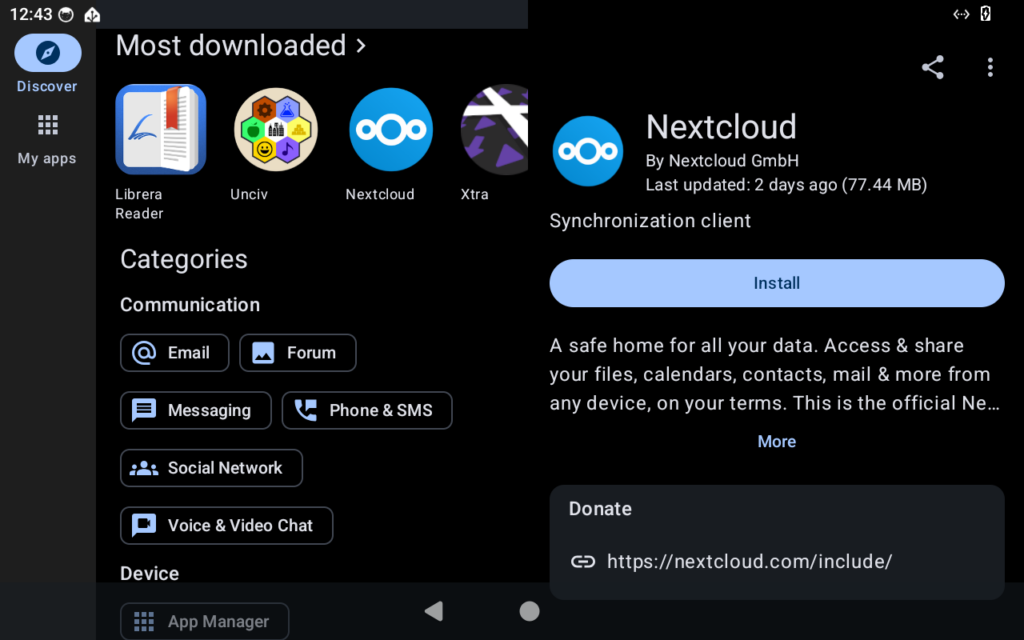This screenshot has height=640, width=1024.
Task: Browse the Email category
Action: click(174, 353)
